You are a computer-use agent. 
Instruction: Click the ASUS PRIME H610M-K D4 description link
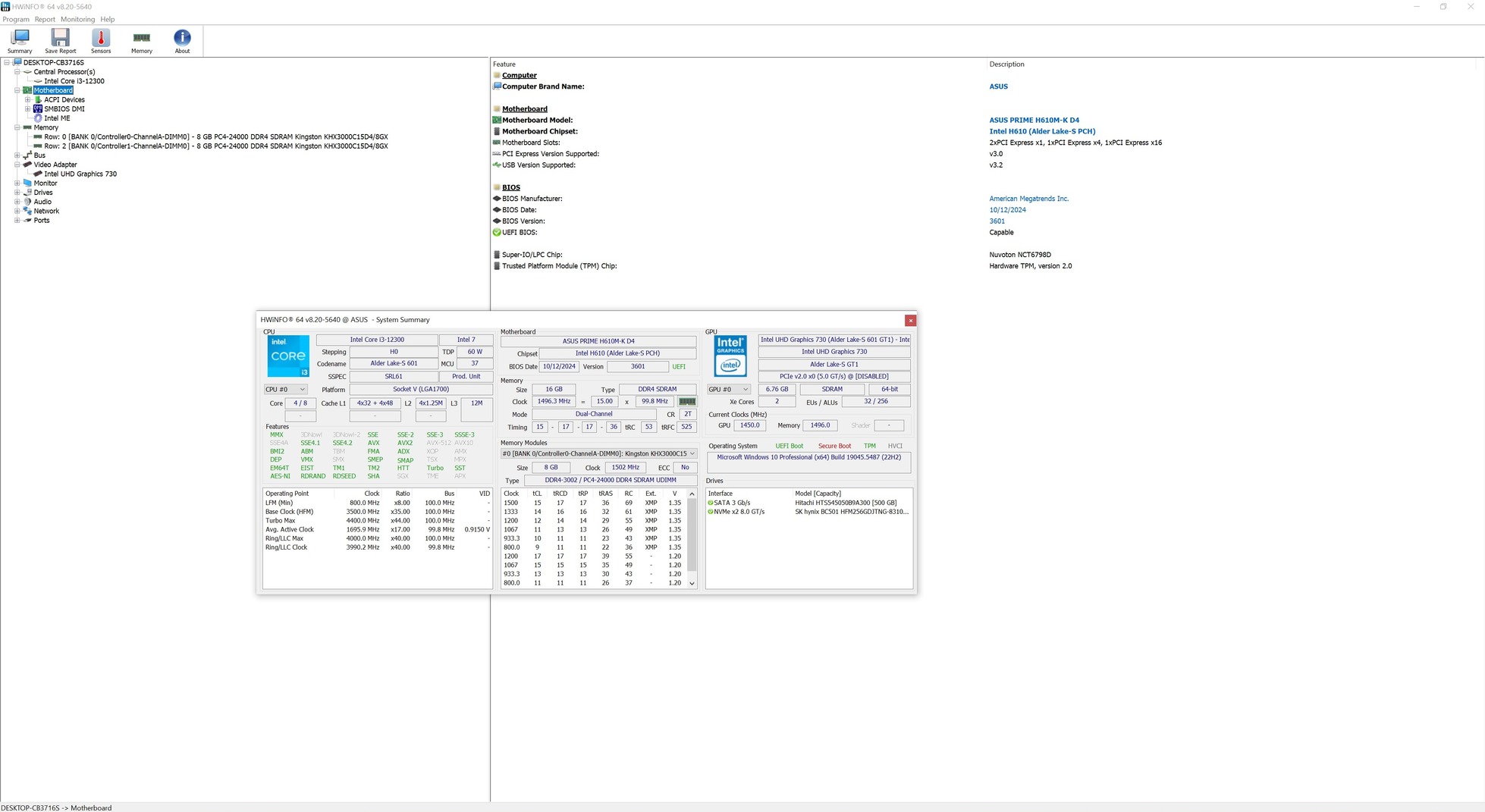click(1034, 120)
